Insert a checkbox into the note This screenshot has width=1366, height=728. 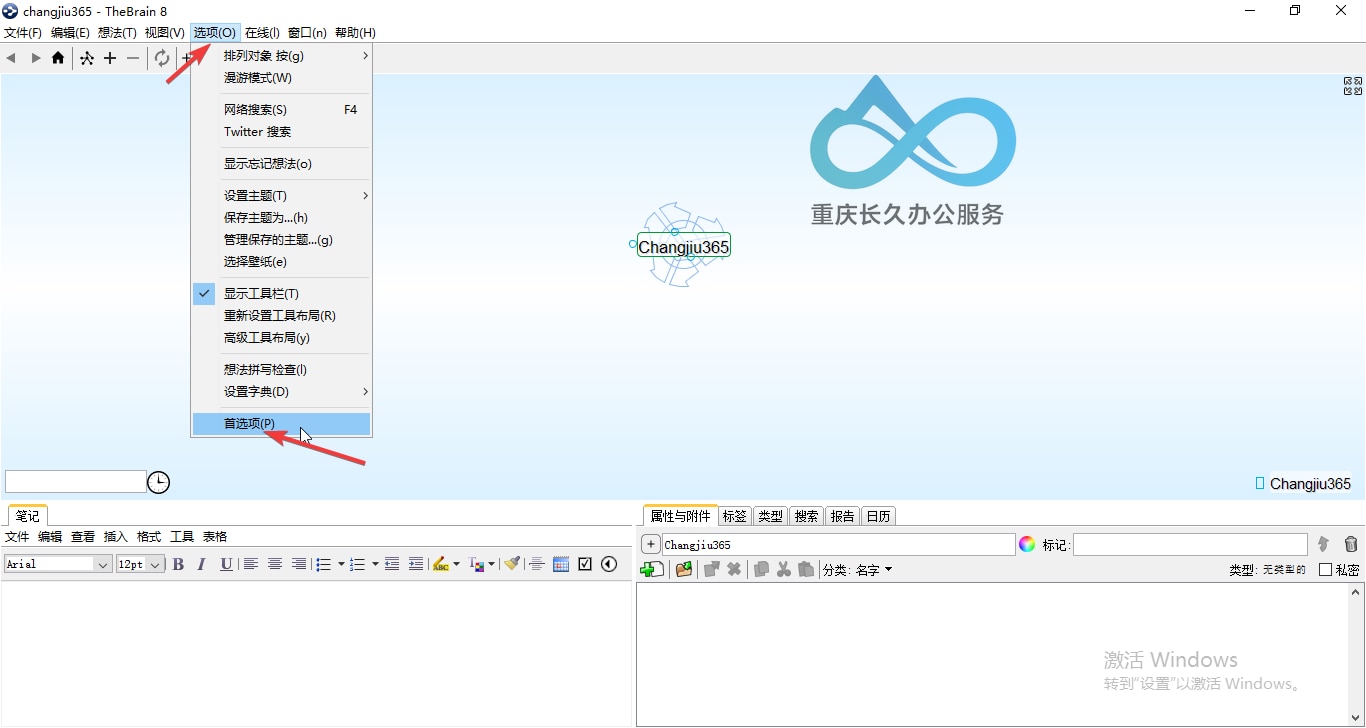pyautogui.click(x=585, y=564)
